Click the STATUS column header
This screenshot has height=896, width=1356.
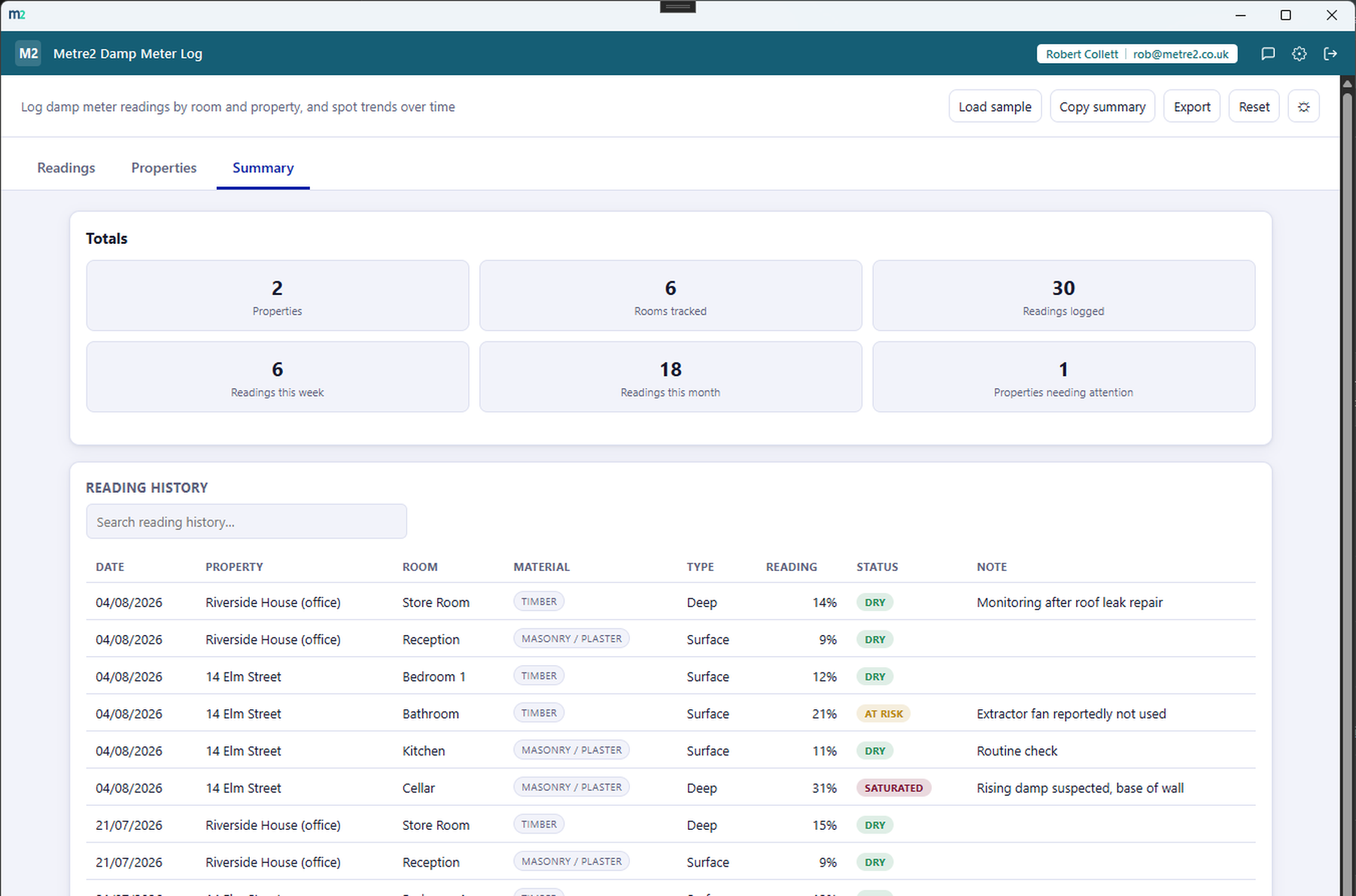coord(877,566)
